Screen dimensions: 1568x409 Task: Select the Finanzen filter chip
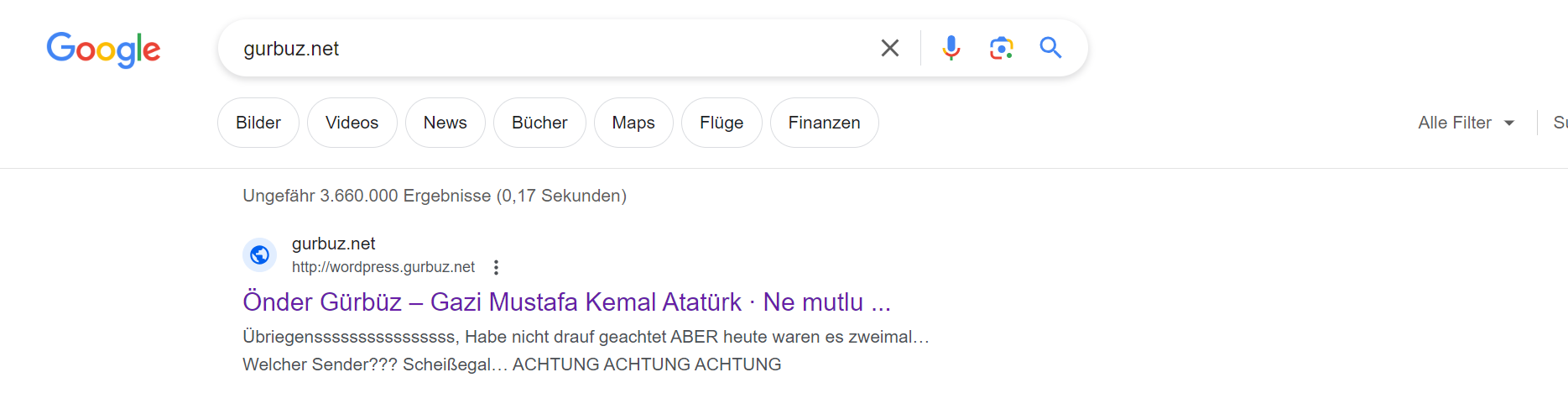(824, 123)
